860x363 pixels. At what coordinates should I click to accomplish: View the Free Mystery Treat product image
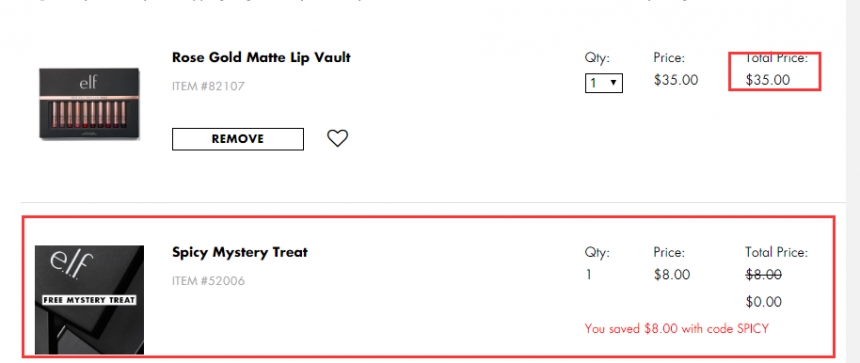[x=89, y=299]
